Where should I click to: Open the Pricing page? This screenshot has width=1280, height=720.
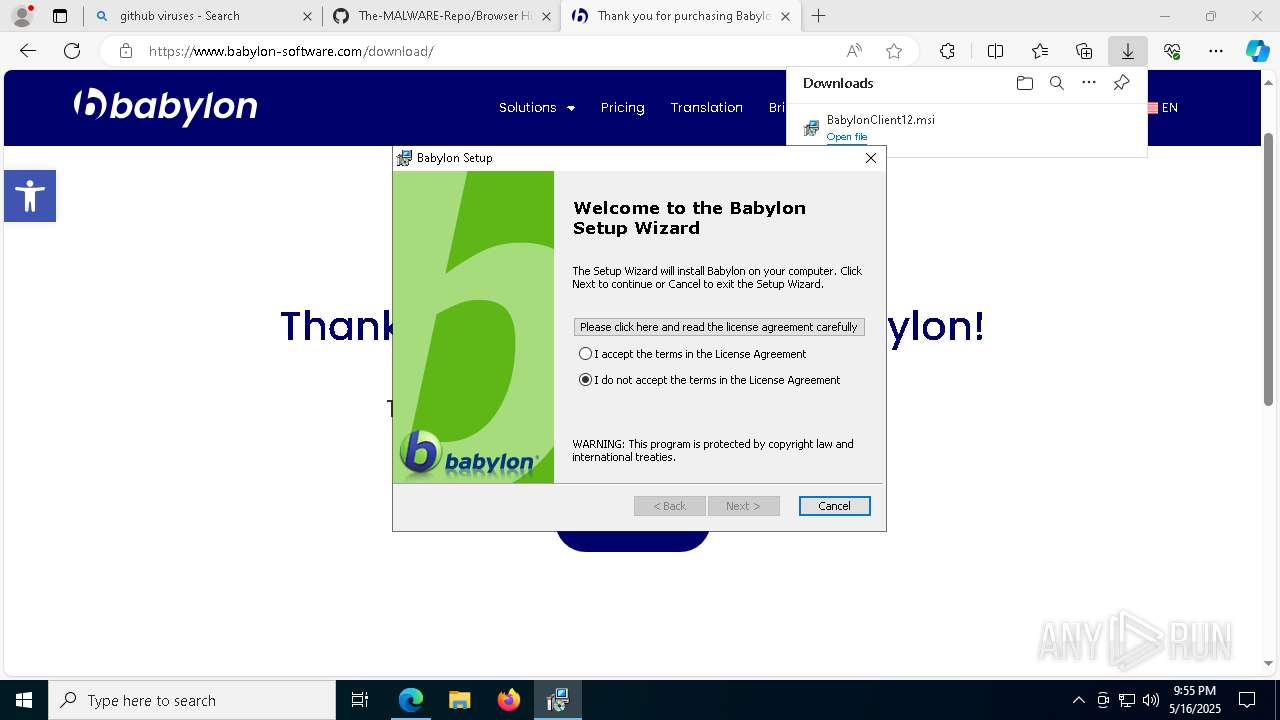coord(622,108)
